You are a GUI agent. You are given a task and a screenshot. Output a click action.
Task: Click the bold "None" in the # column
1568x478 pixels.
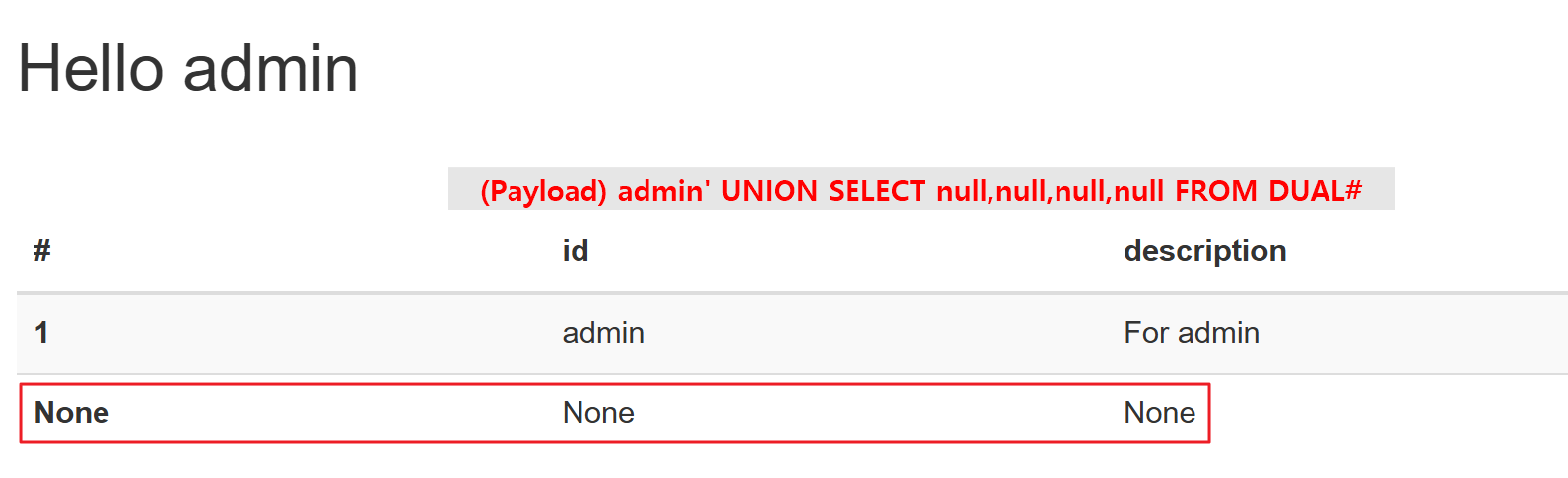(72, 412)
